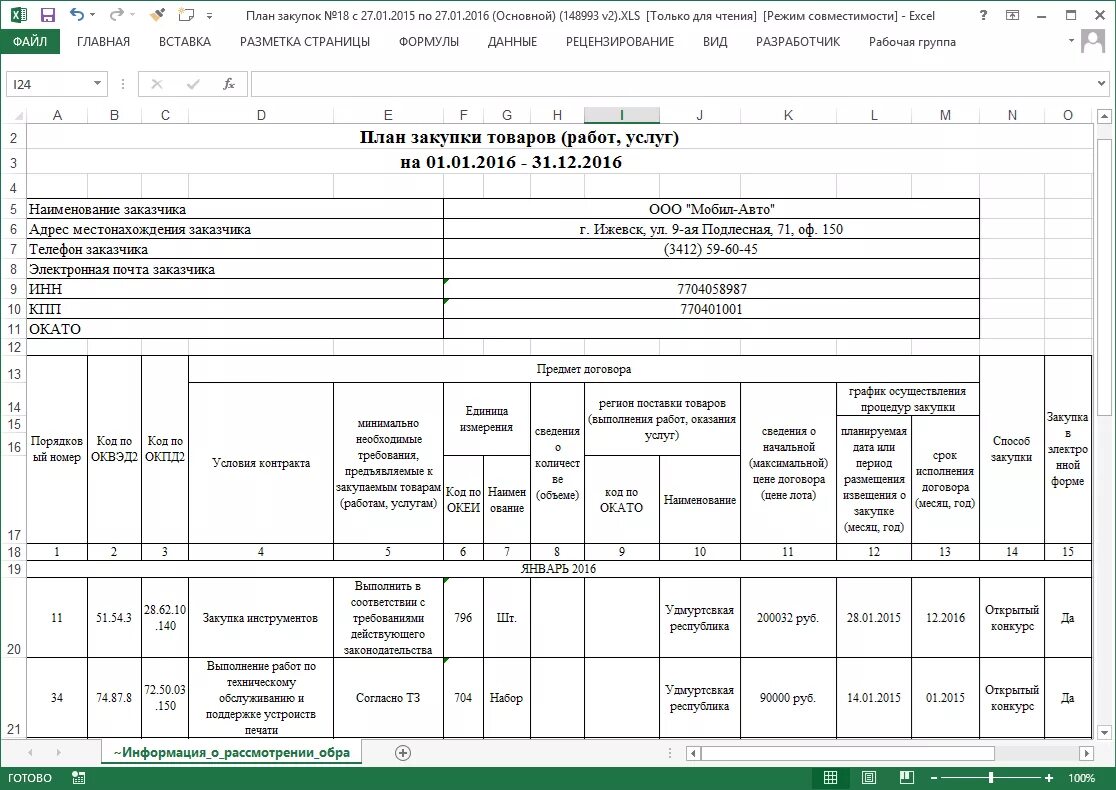Switch to Normal view icon

[x=830, y=778]
